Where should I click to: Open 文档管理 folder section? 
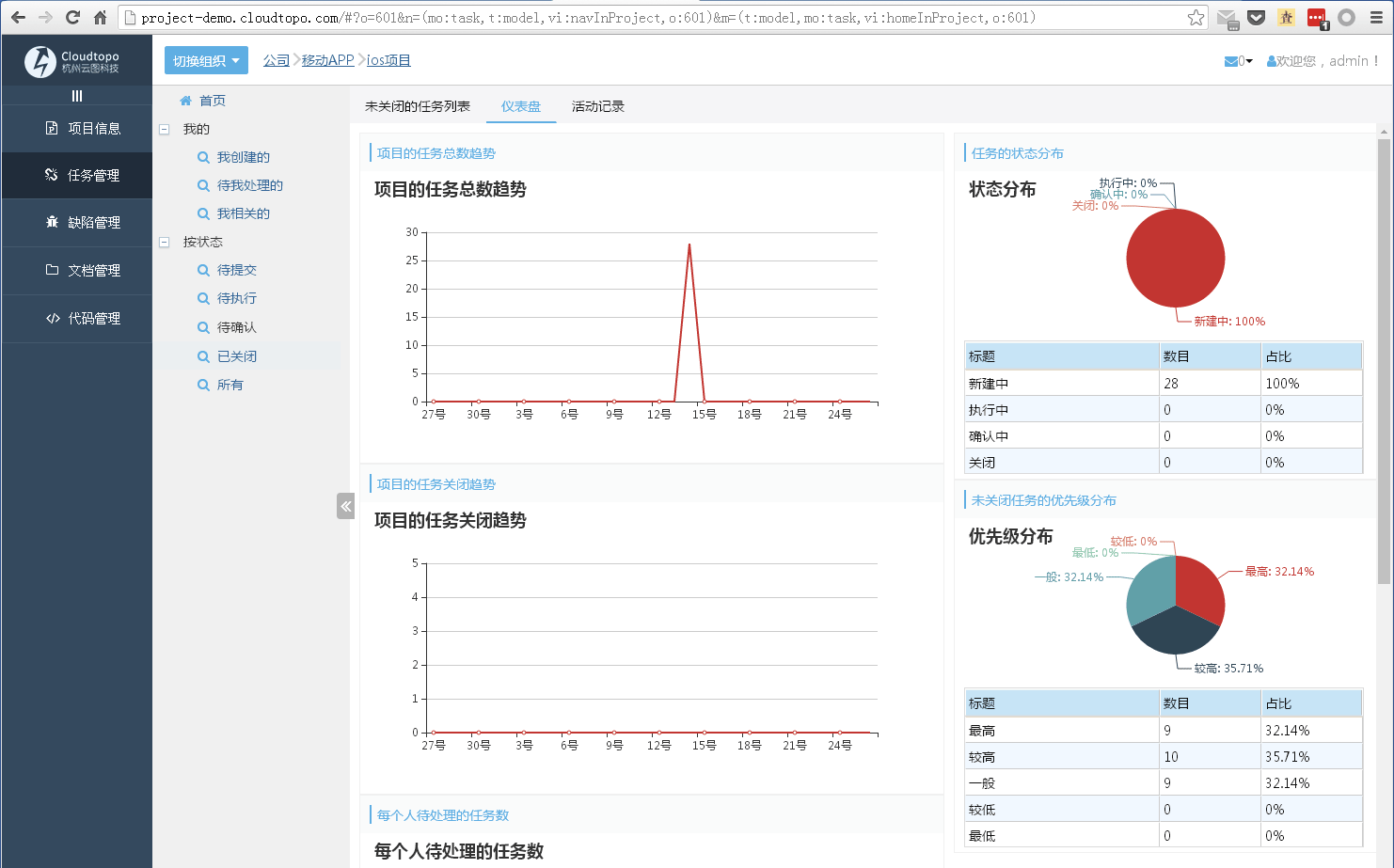click(77, 270)
